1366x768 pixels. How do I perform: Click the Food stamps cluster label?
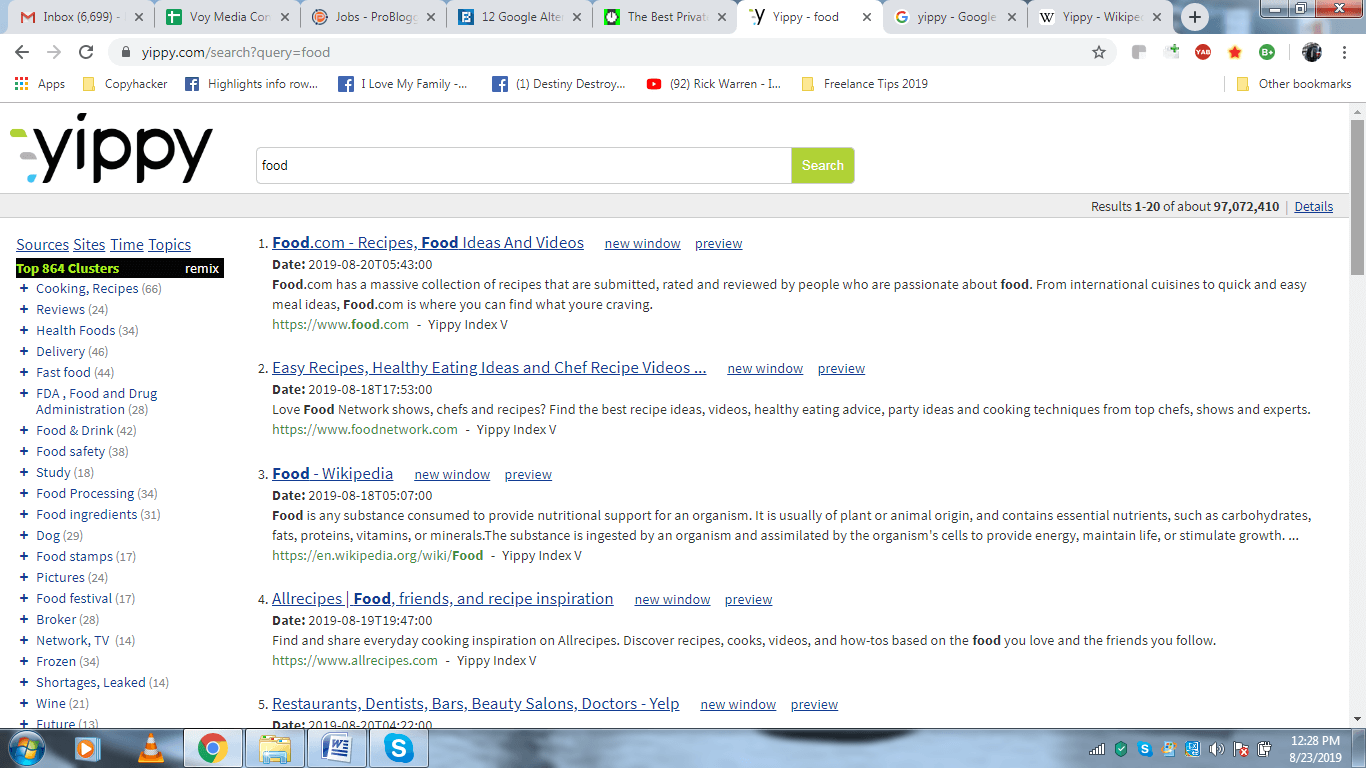(74, 557)
